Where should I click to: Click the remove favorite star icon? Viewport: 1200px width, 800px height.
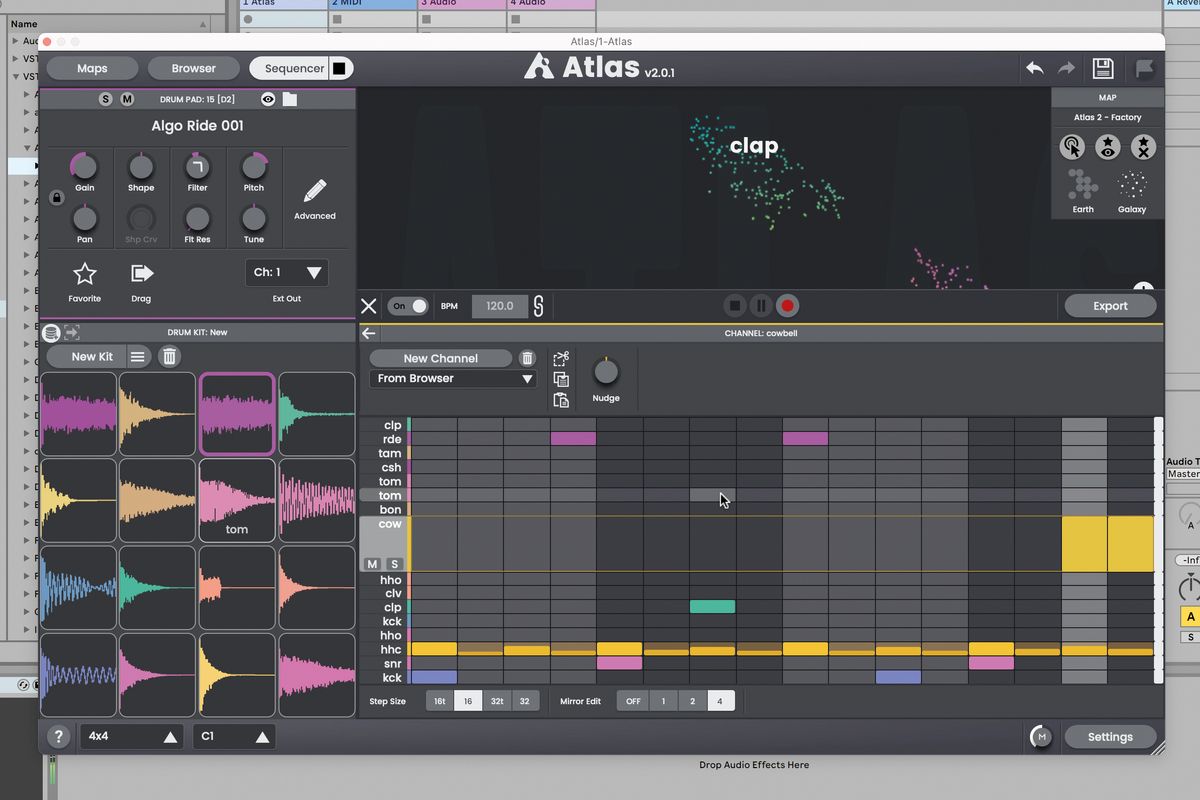(x=1142, y=147)
